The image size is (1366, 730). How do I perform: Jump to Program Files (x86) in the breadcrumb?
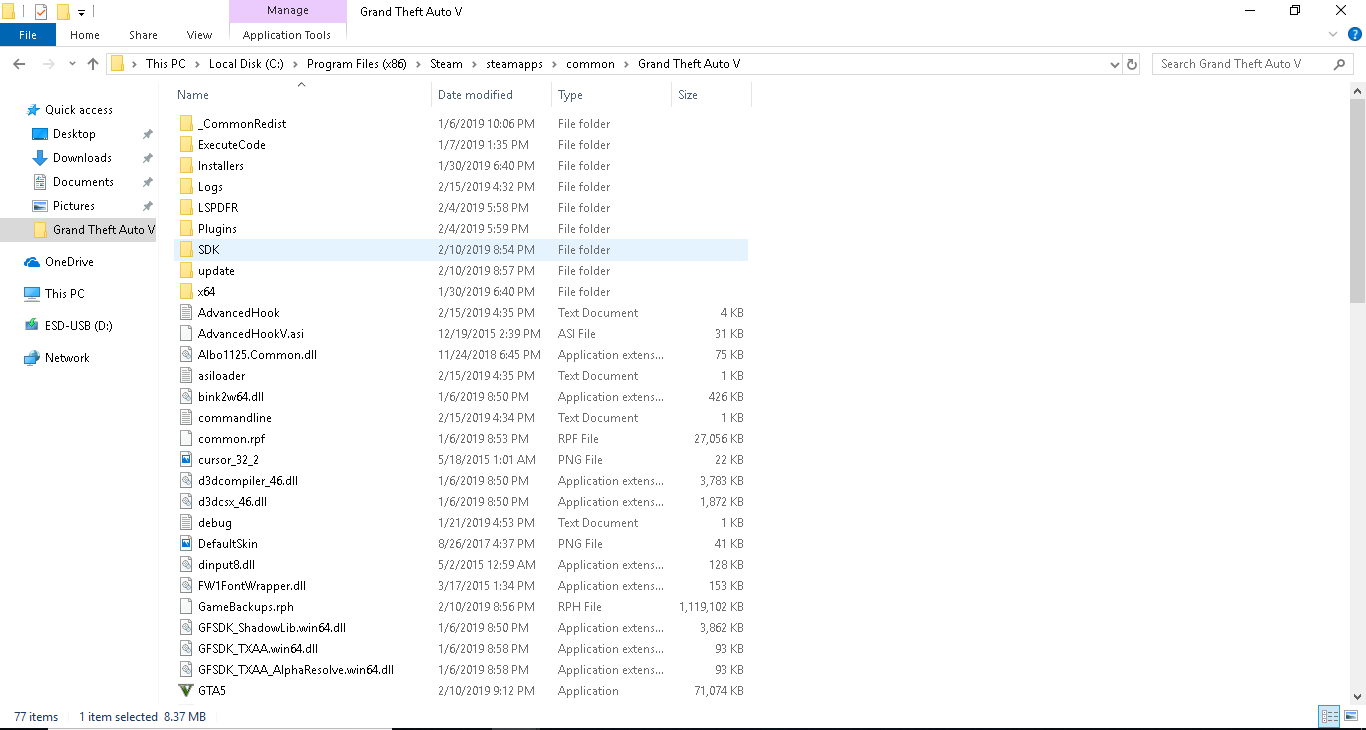coord(356,64)
